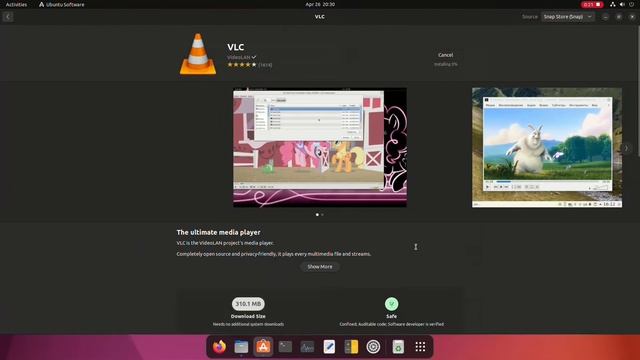Open the circular play-icon app in dock

click(373, 347)
